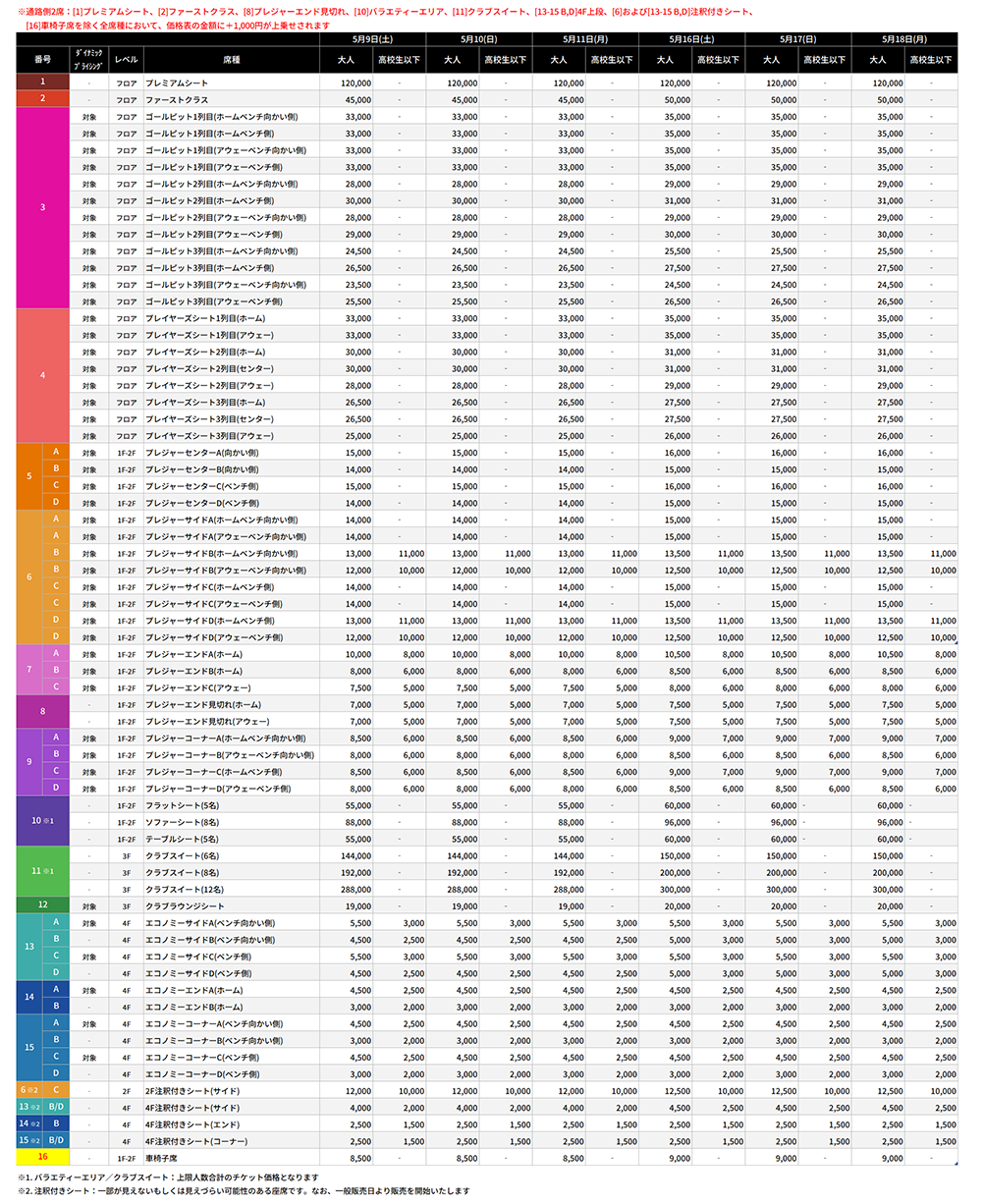Screen dimensions: 982x1204
Task: Click the 5月9日(土) date column header
Action: [x=373, y=39]
